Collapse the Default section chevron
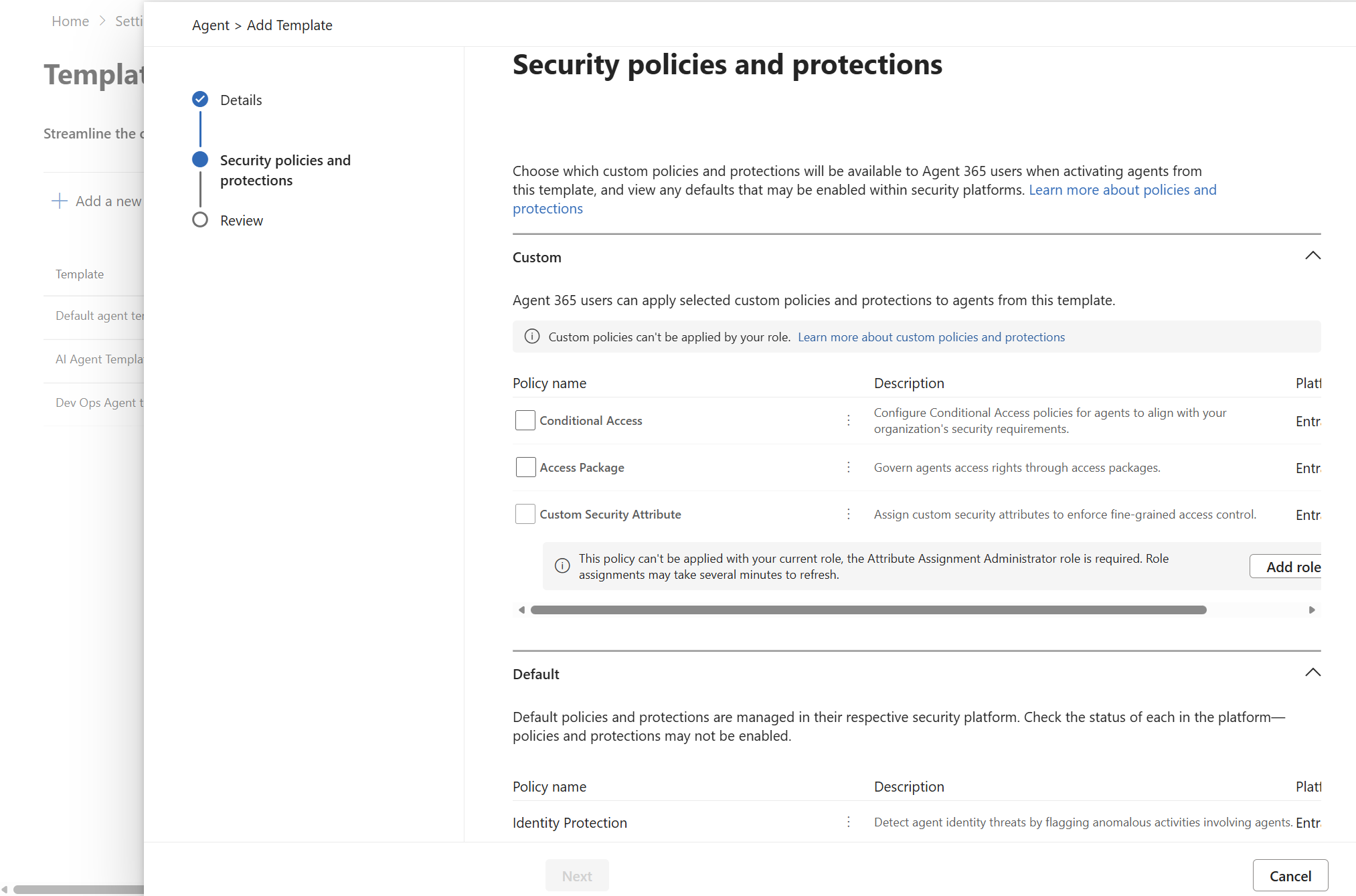The image size is (1356, 896). (x=1312, y=673)
